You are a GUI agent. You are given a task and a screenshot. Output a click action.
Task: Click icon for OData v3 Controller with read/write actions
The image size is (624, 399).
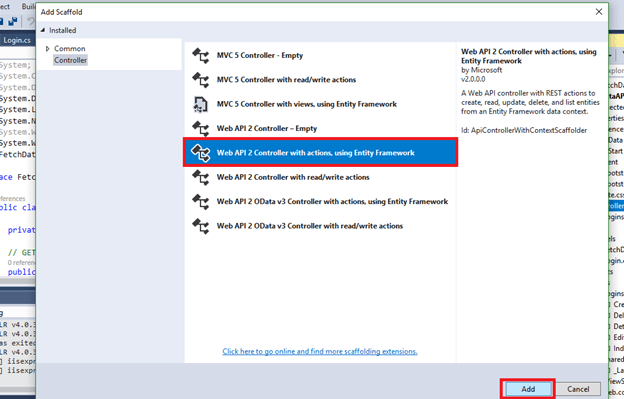(201, 226)
